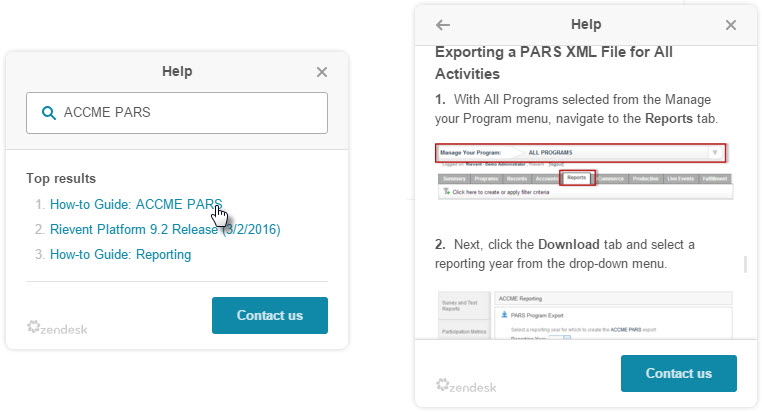Click the article panel scrollbar thumb
This screenshot has width=762, height=412.
tap(745, 264)
